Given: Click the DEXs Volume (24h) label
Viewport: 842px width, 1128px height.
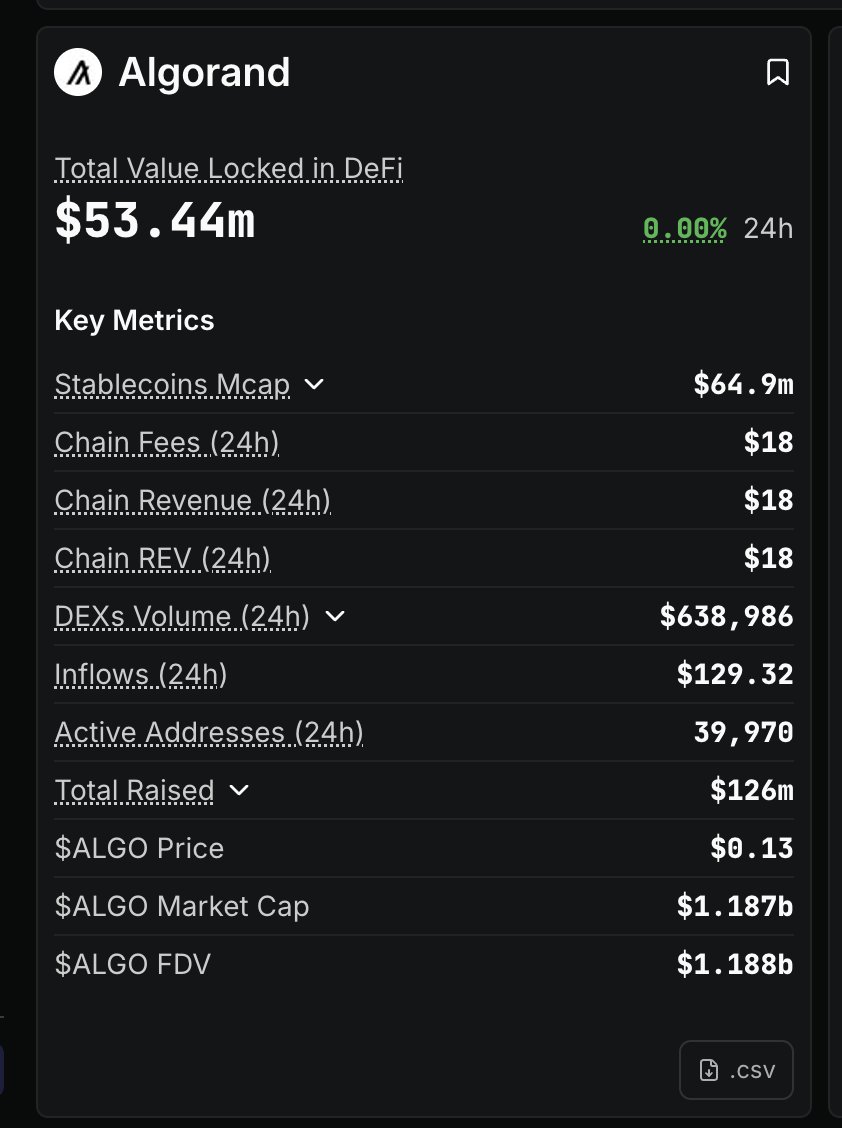Looking at the screenshot, I should 182,616.
